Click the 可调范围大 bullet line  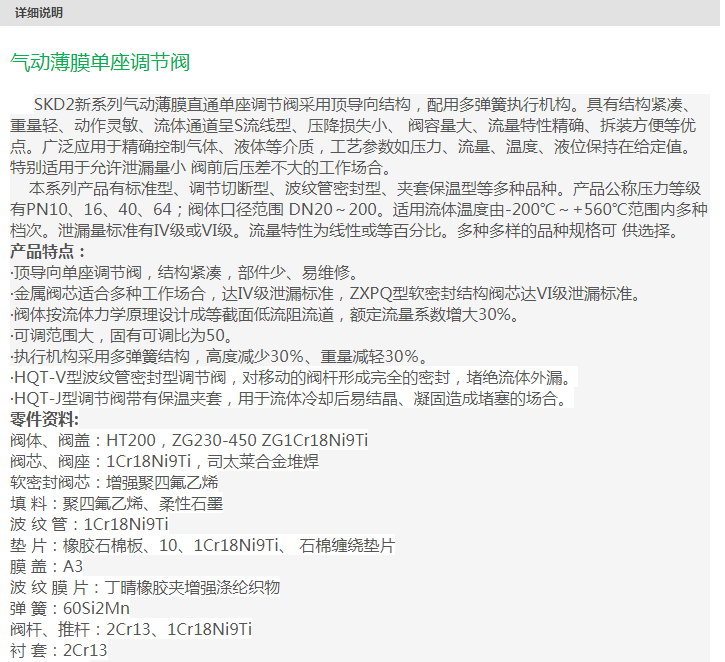[x=121, y=336]
